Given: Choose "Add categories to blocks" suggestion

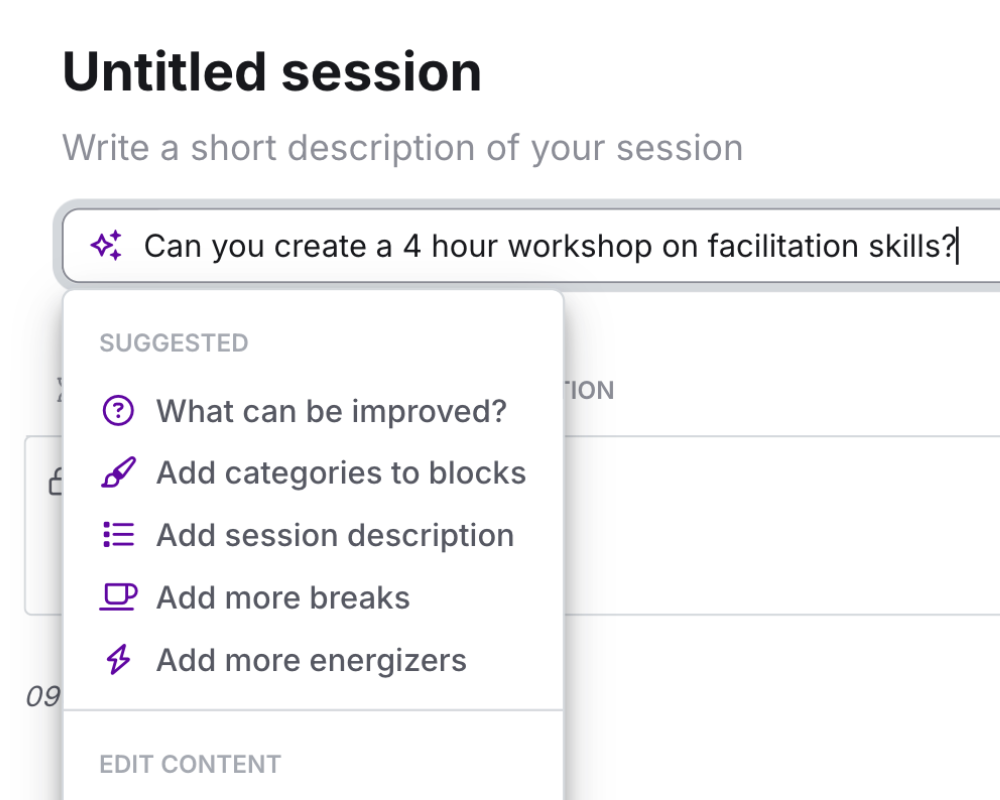Looking at the screenshot, I should (341, 473).
